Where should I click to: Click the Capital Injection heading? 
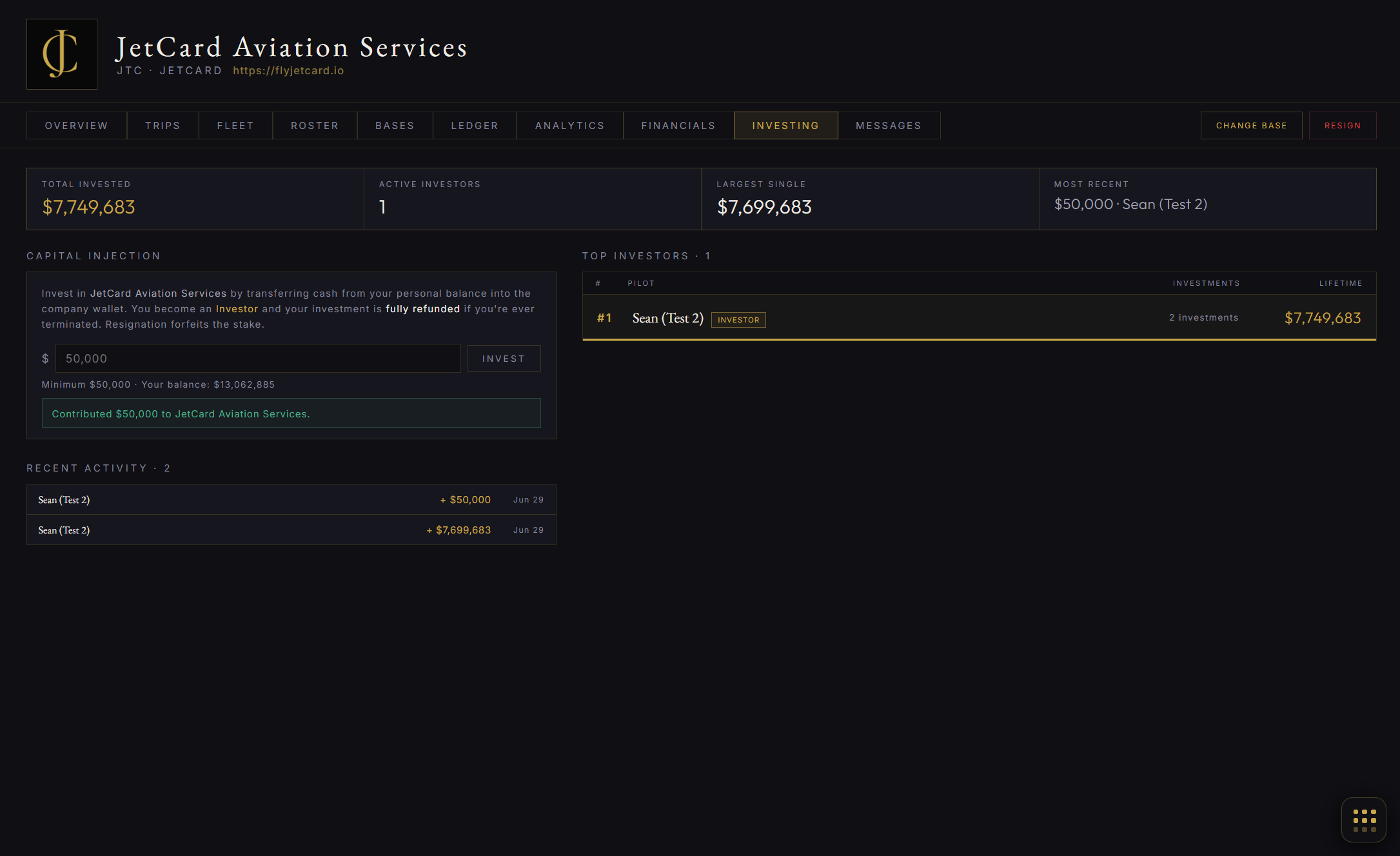(x=94, y=256)
